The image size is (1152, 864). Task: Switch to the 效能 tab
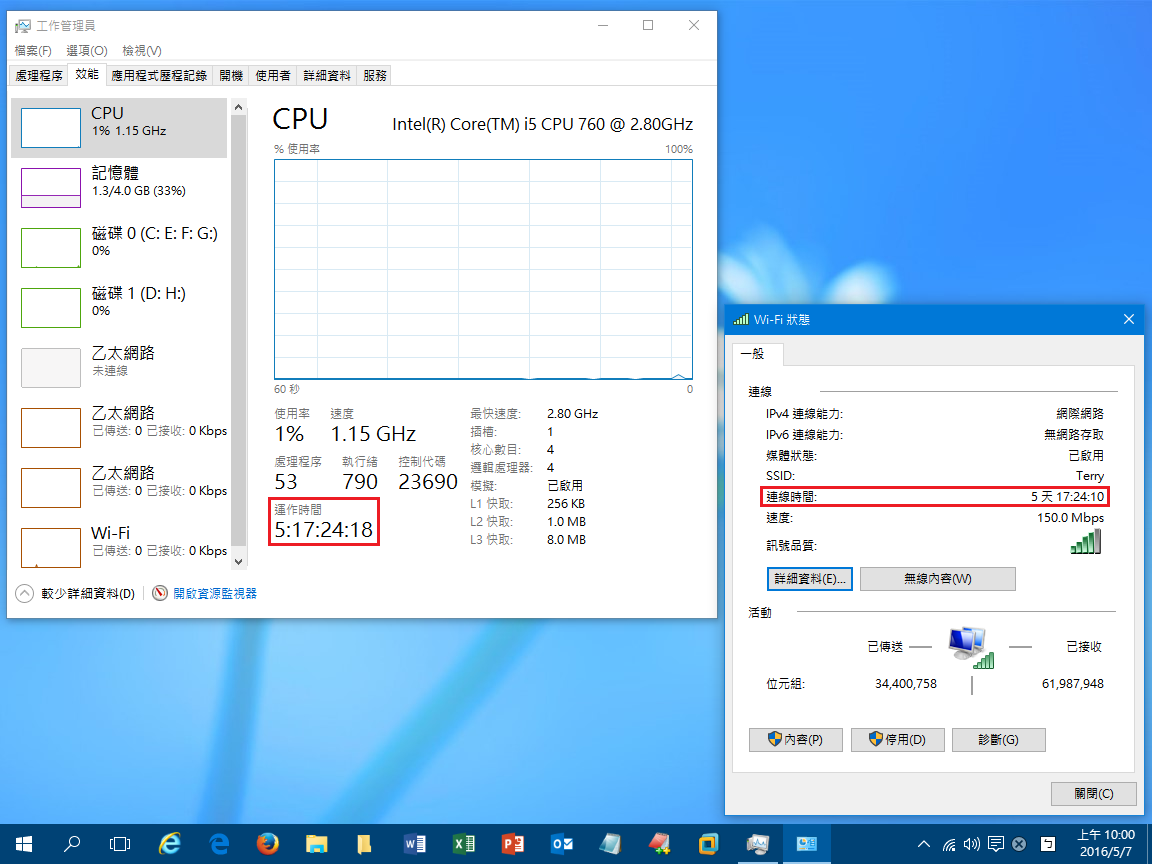(x=87, y=74)
